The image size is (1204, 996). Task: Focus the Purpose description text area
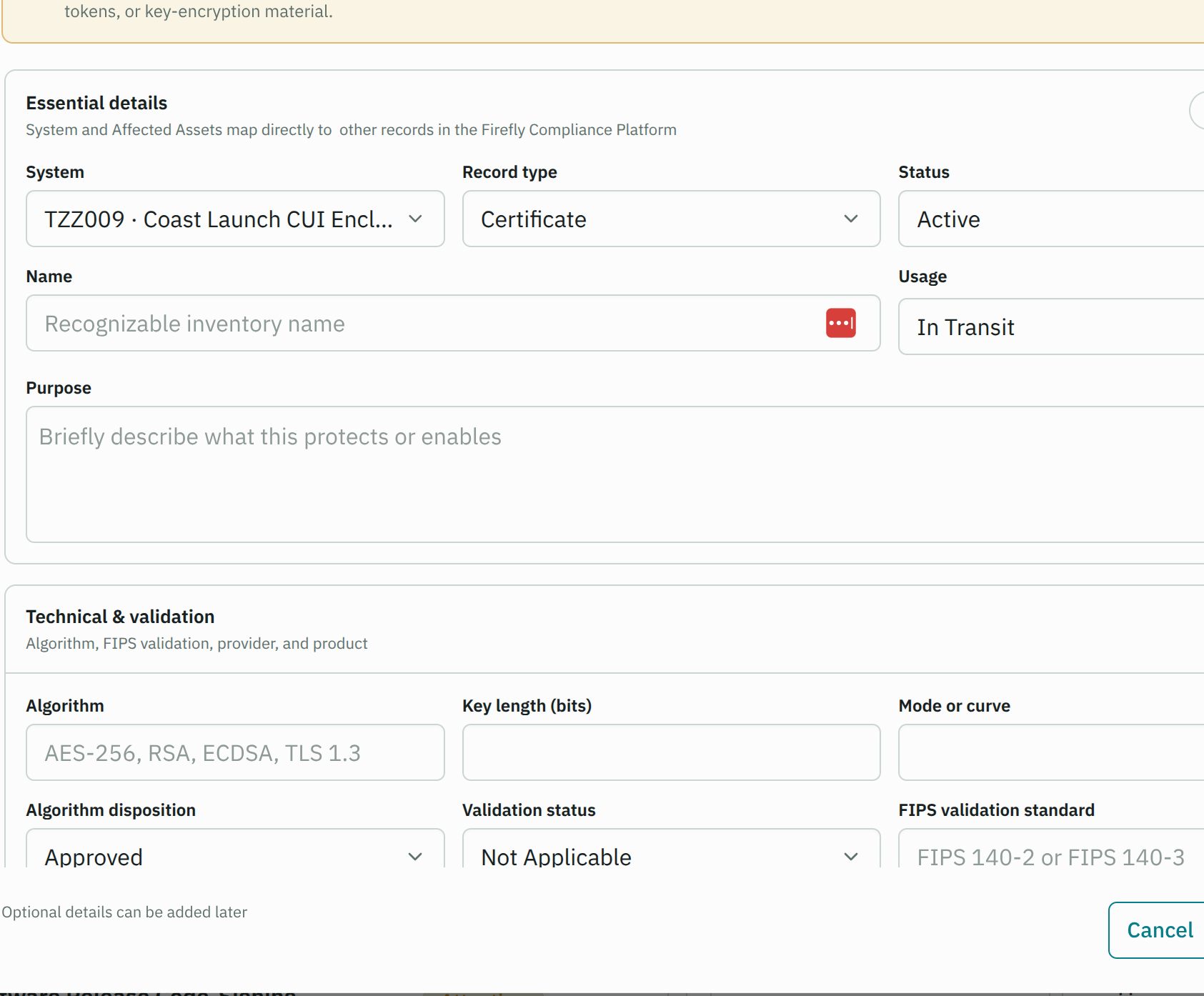tap(615, 474)
